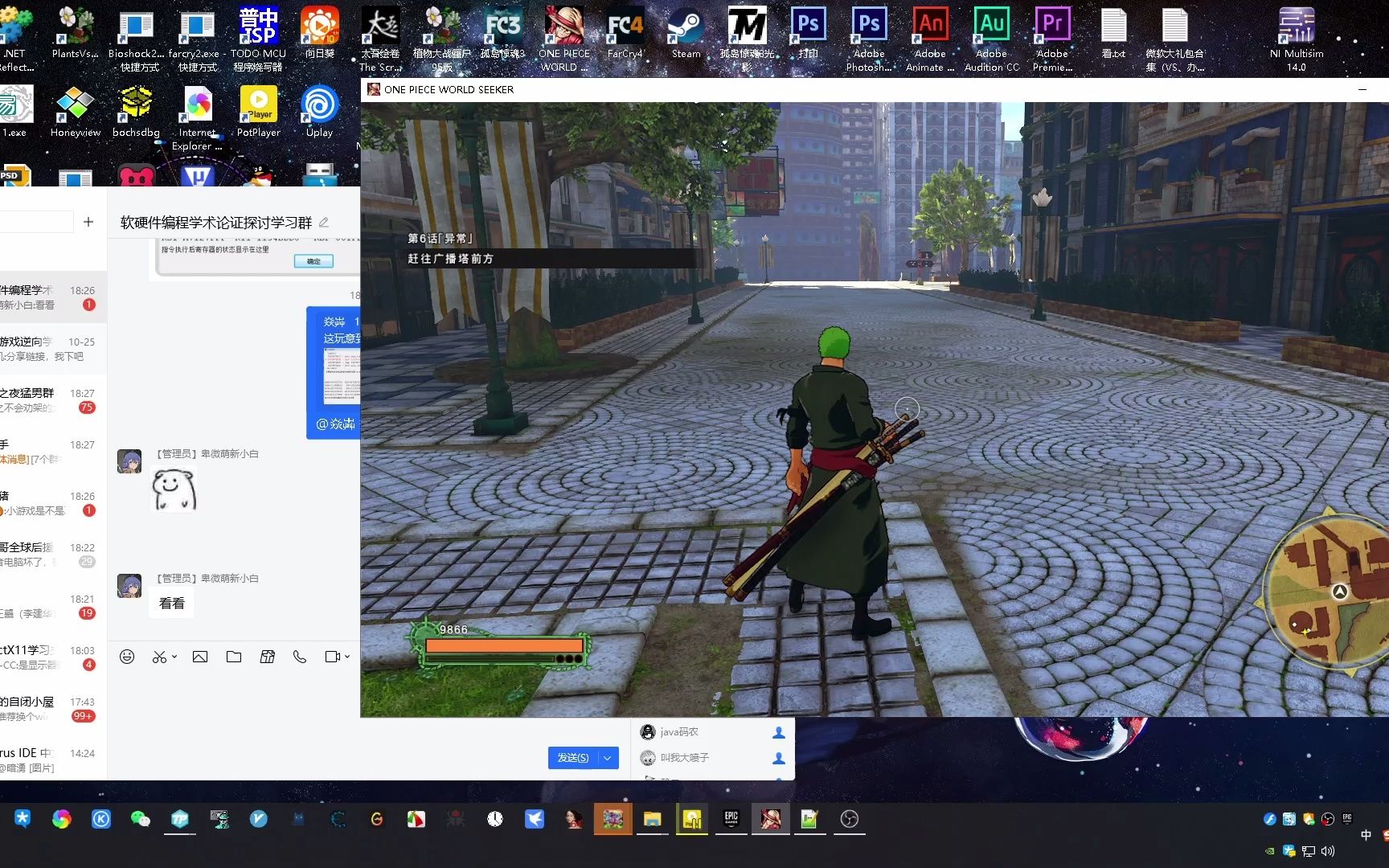Select group member 叫我大姨子
This screenshot has width=1389, height=868.
pyautogui.click(x=713, y=758)
